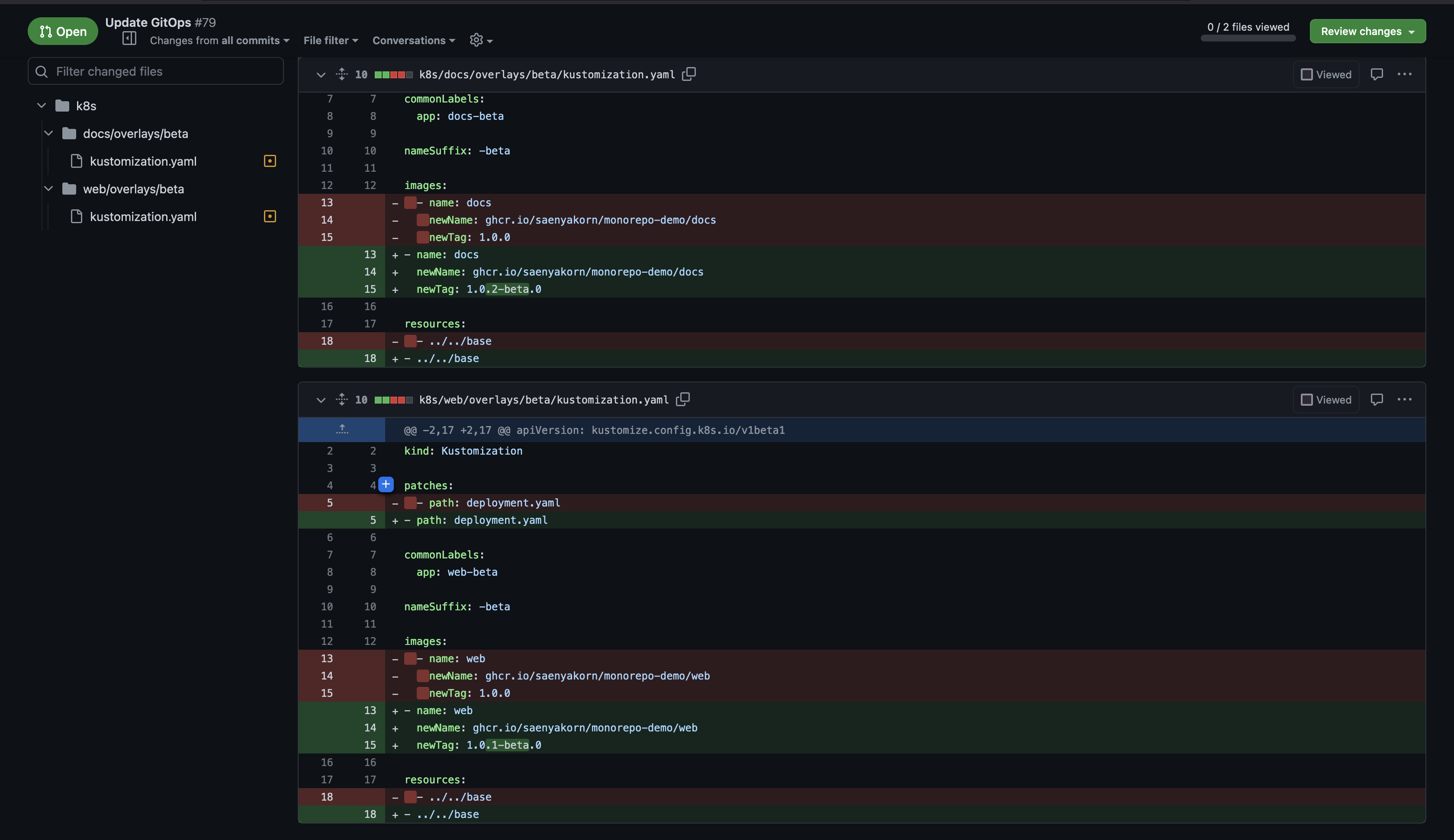
Task: Select kustomization.yaml under web/overlays/beta
Action: [x=143, y=216]
